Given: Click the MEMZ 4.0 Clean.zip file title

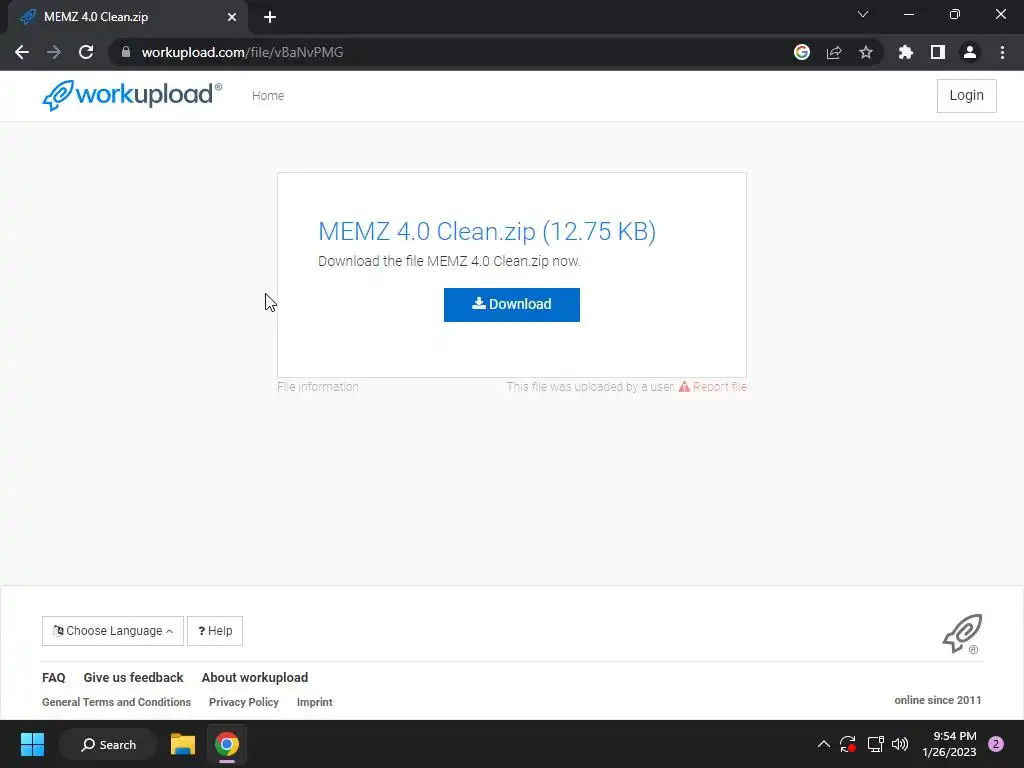Looking at the screenshot, I should [x=487, y=231].
